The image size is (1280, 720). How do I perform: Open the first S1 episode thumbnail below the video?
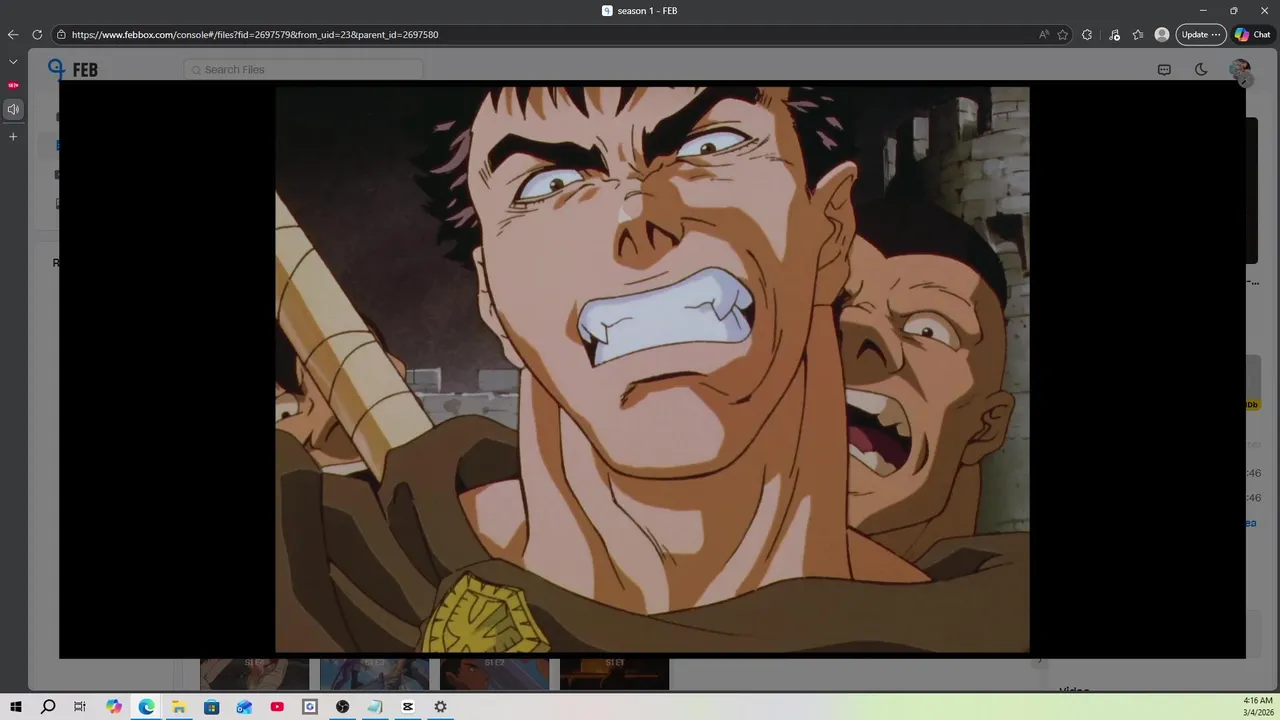click(254, 674)
